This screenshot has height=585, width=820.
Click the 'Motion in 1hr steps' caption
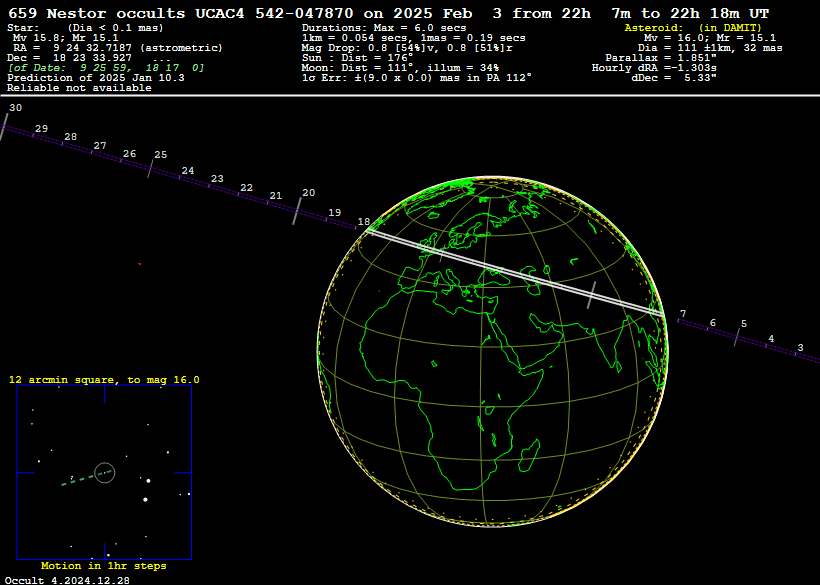tap(104, 566)
